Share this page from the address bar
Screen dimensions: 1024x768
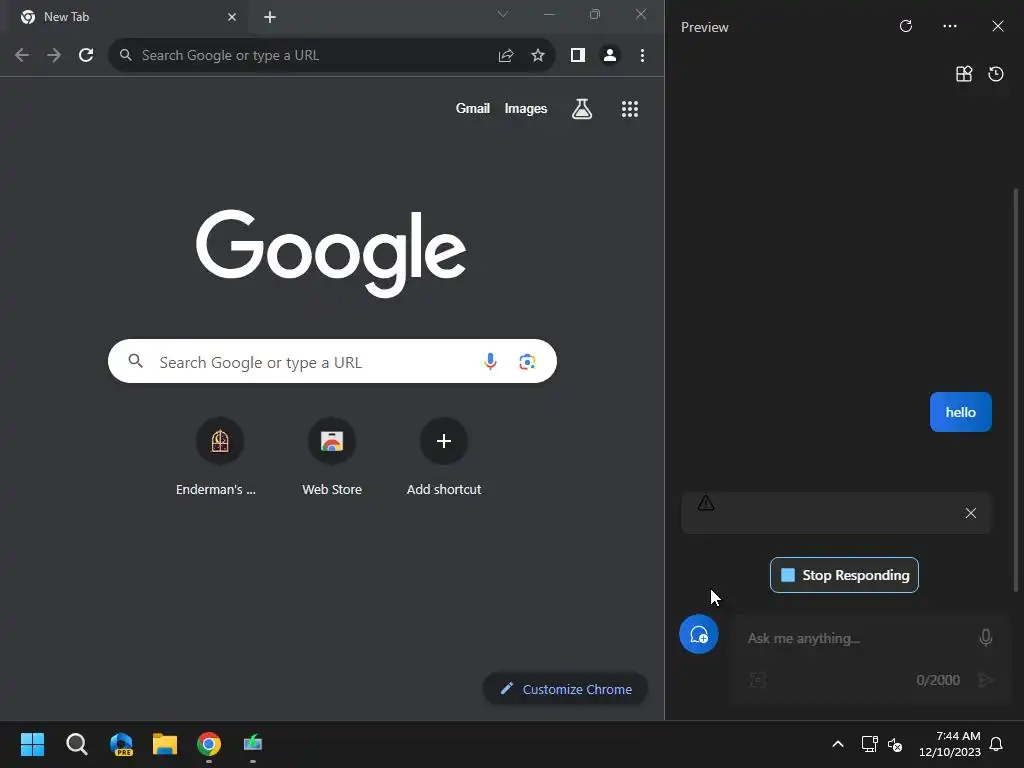[506, 56]
